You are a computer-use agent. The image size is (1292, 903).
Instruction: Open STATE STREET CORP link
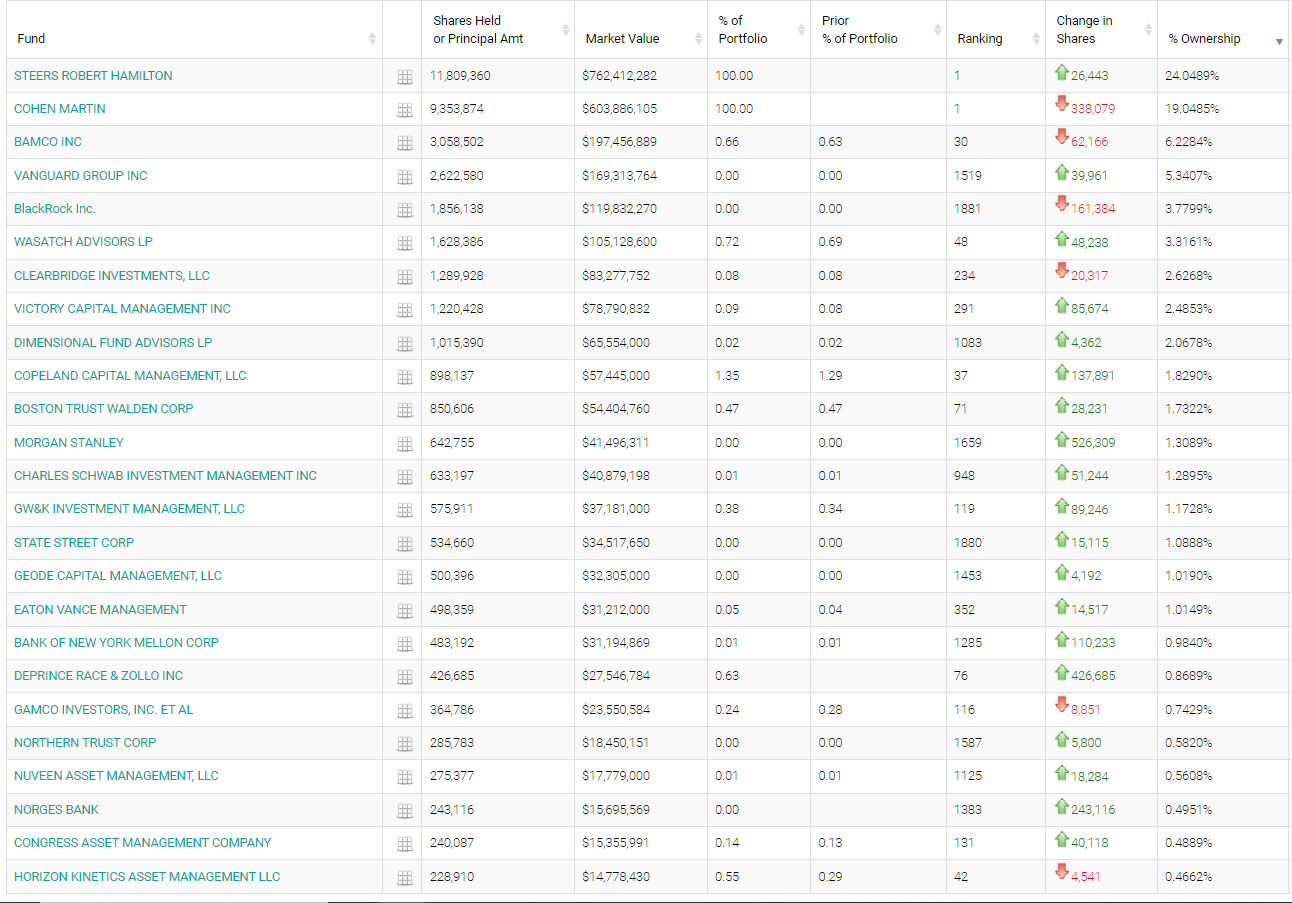[74, 543]
